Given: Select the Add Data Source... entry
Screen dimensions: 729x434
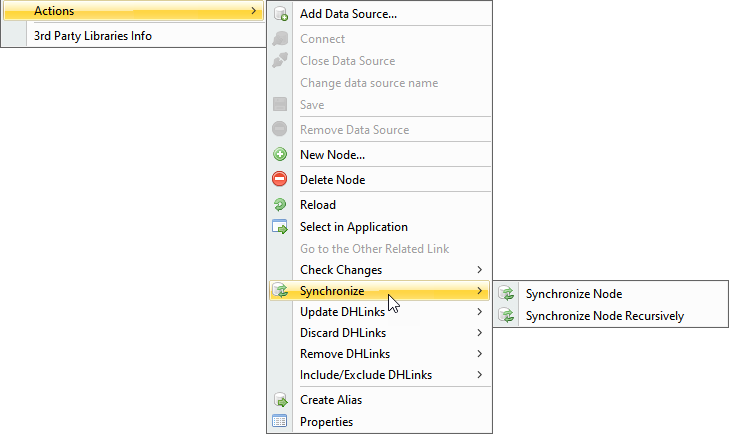Looking at the screenshot, I should pos(348,14).
